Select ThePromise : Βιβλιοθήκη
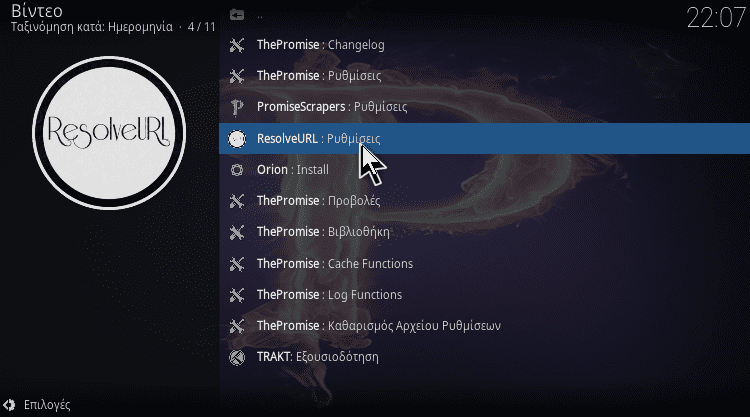 coord(484,232)
